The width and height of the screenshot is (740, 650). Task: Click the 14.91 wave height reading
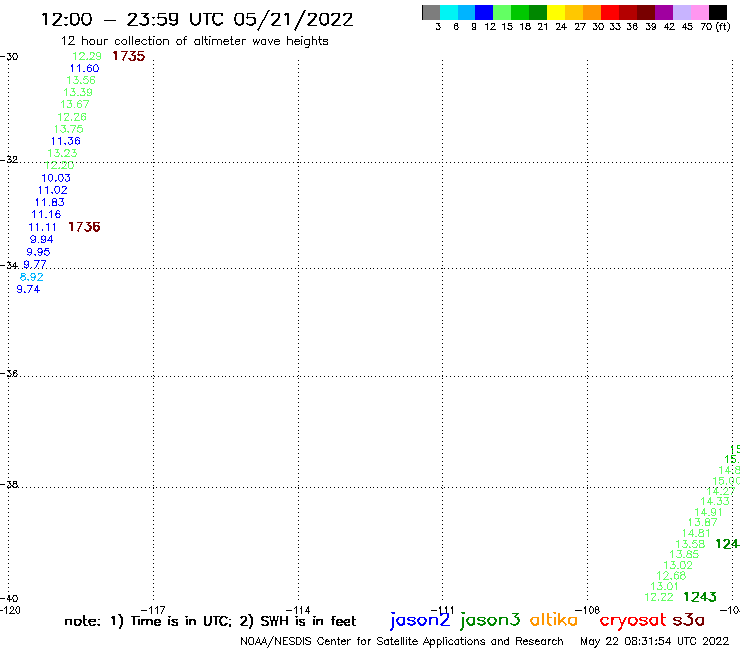click(708, 512)
